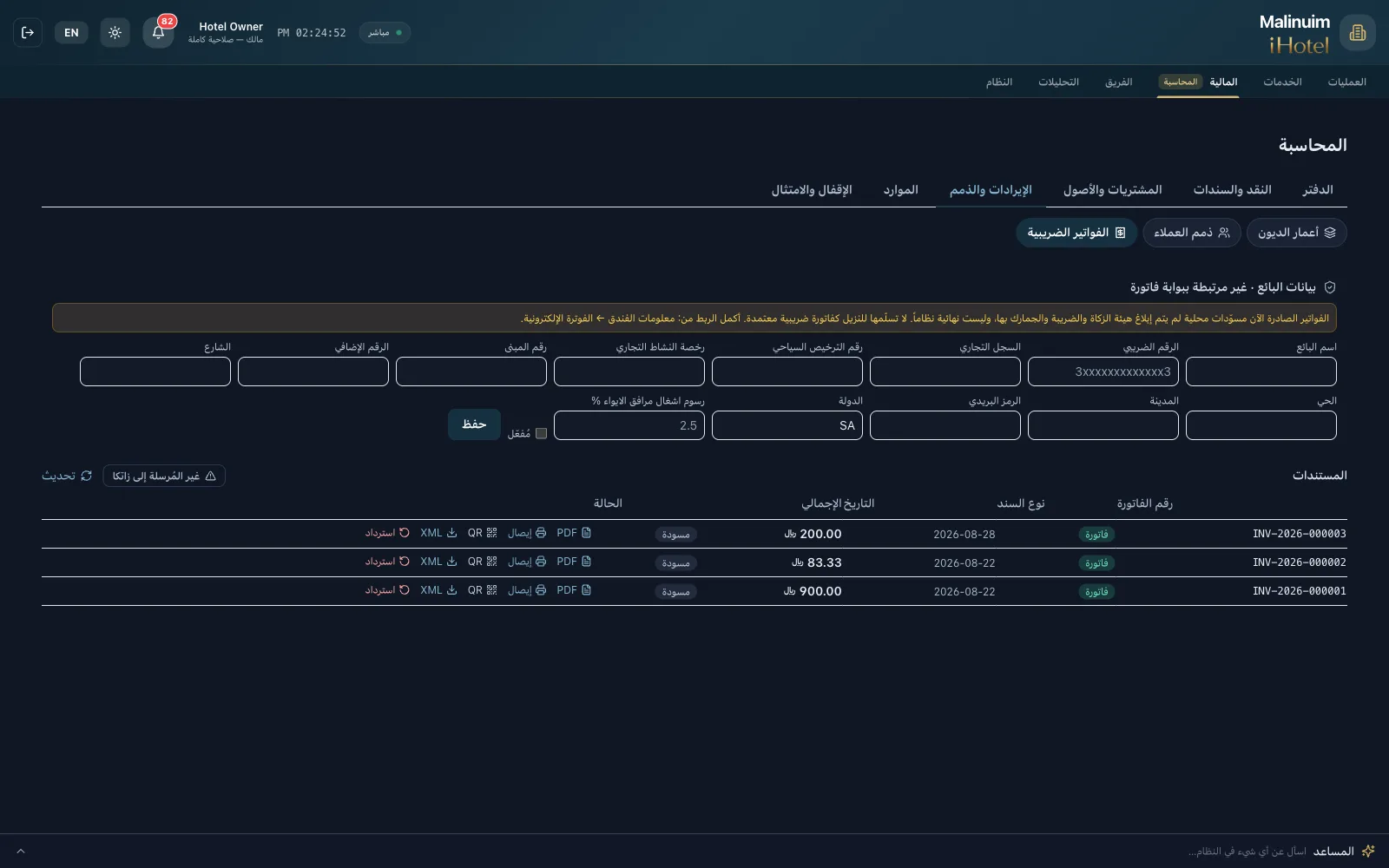Switch language with EN button

pyautogui.click(x=71, y=33)
